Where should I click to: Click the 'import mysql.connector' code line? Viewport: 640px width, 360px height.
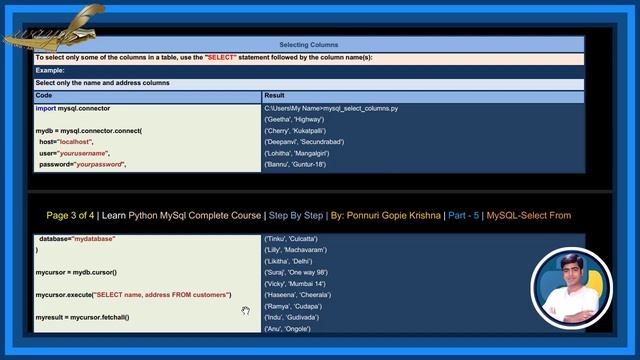(73, 109)
